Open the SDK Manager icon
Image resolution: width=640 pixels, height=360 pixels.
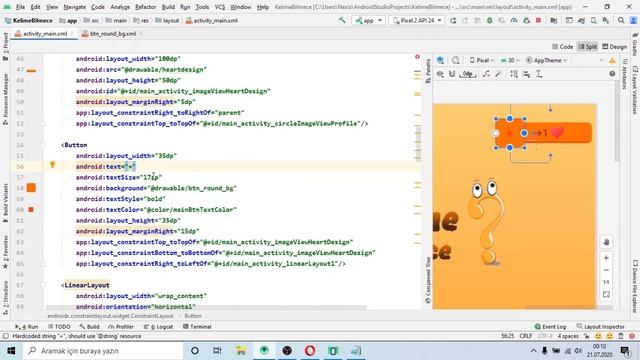(x=606, y=20)
